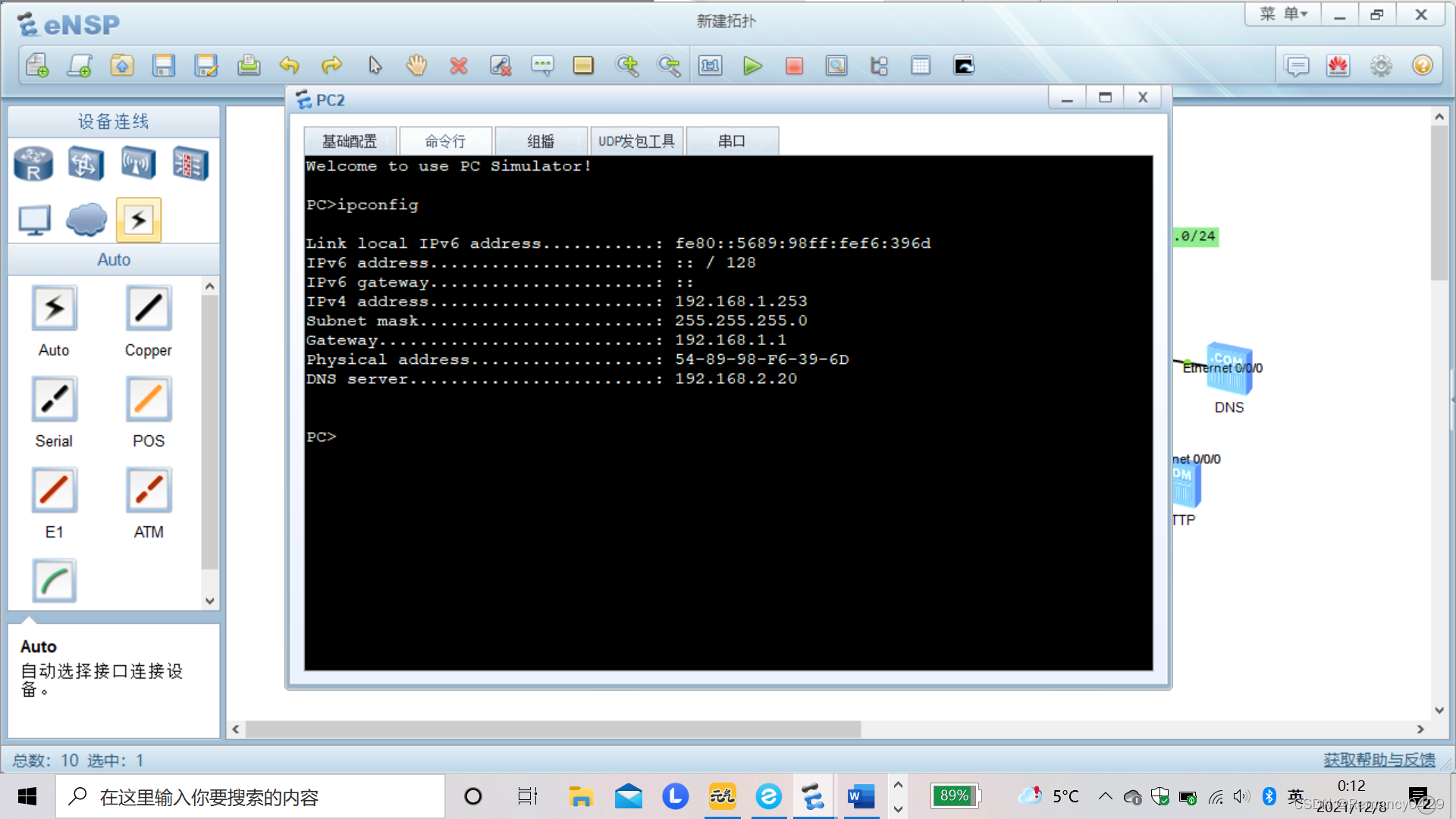The width and height of the screenshot is (1456, 819).
Task: Click the zoom in magnifier icon
Action: [x=627, y=66]
